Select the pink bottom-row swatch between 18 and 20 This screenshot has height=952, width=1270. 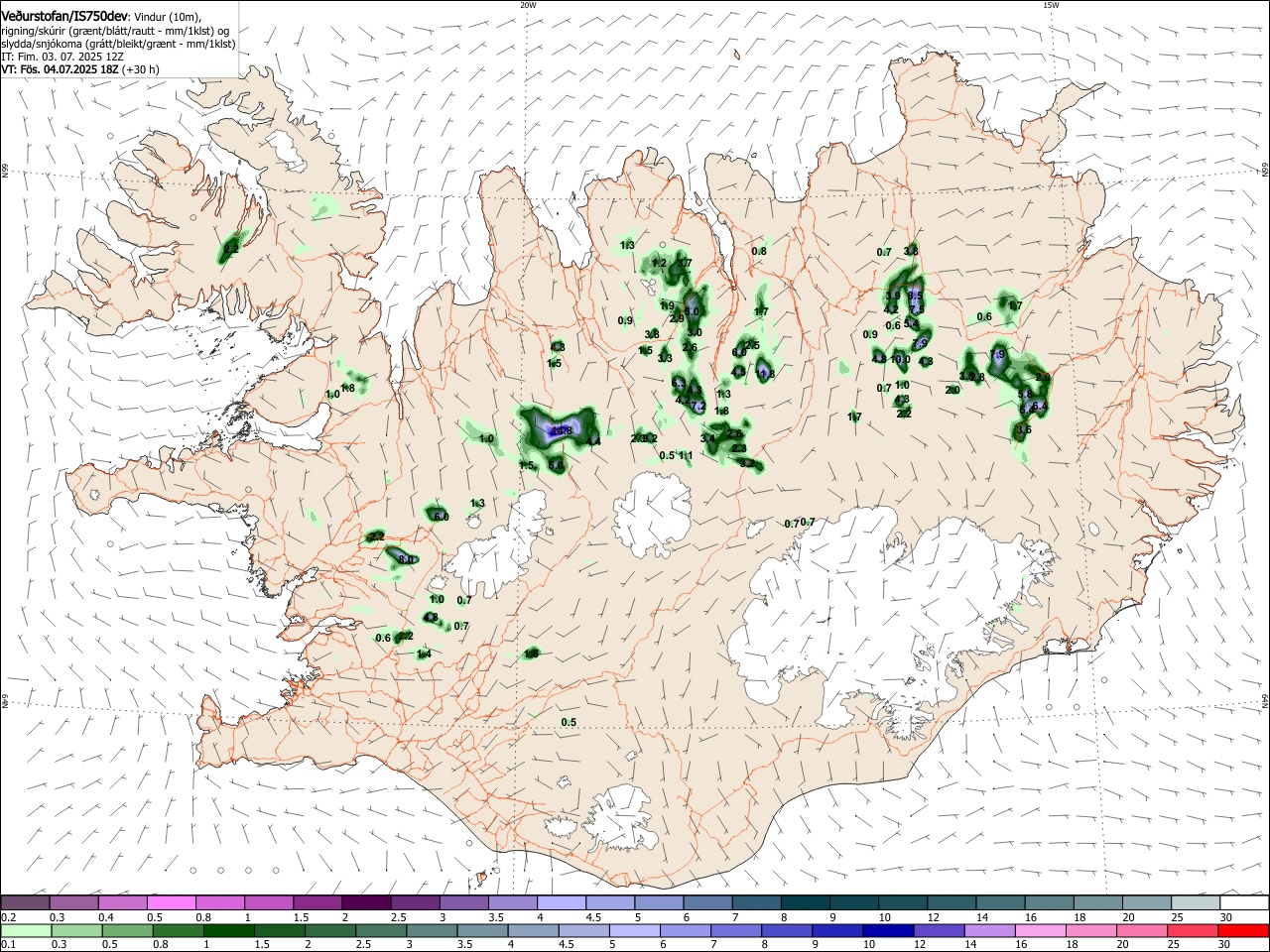[1093, 930]
